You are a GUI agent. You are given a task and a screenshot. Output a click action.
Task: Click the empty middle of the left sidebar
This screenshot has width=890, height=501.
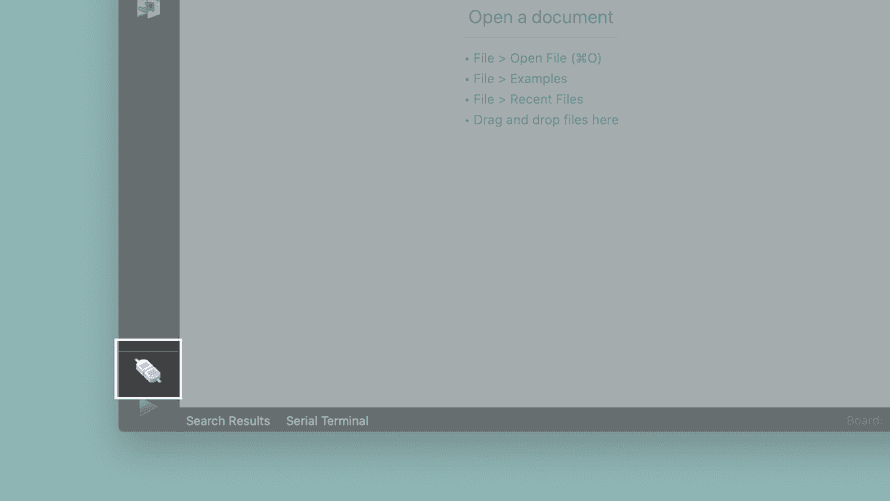148,180
